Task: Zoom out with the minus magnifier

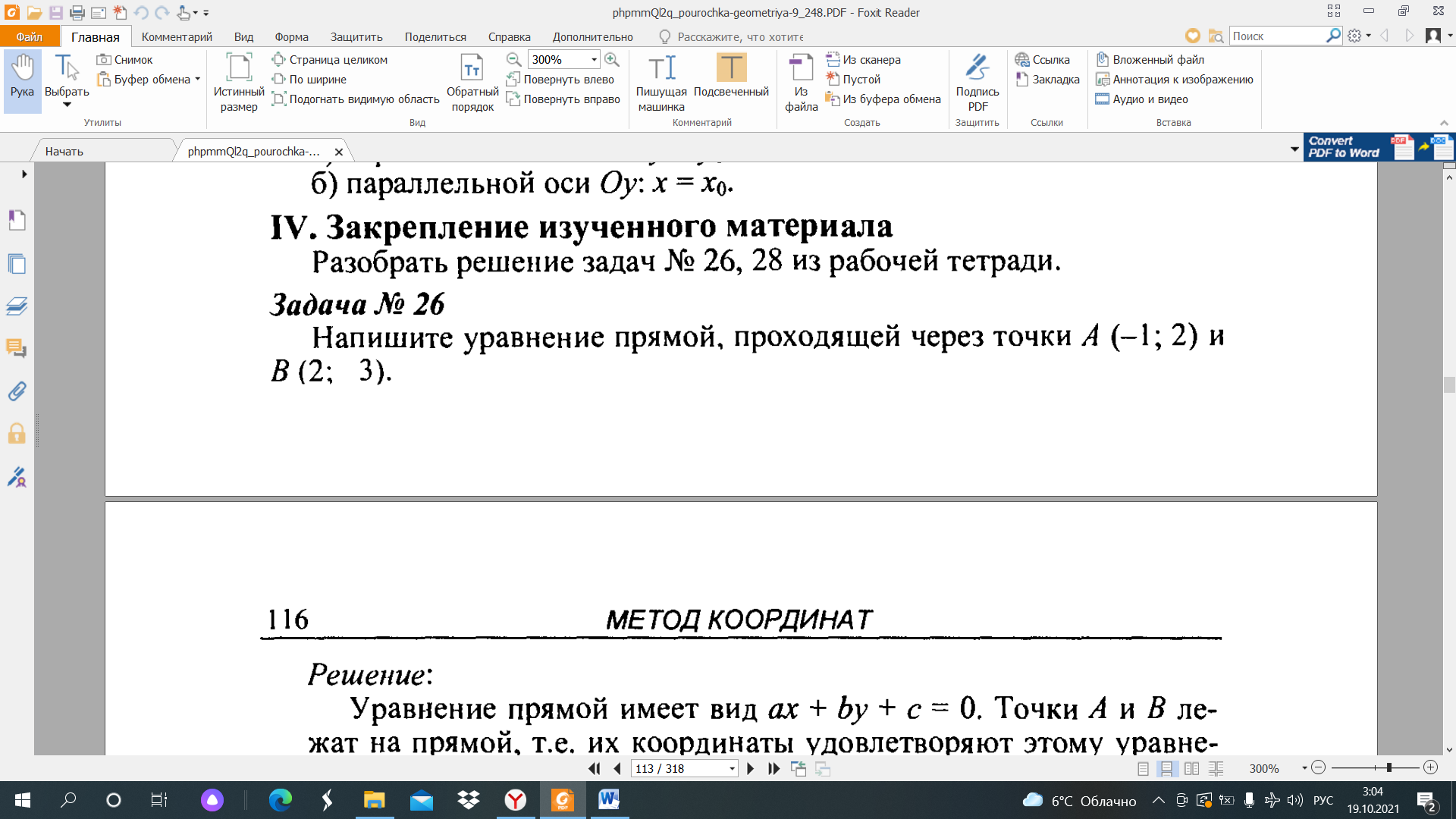Action: pos(513,59)
